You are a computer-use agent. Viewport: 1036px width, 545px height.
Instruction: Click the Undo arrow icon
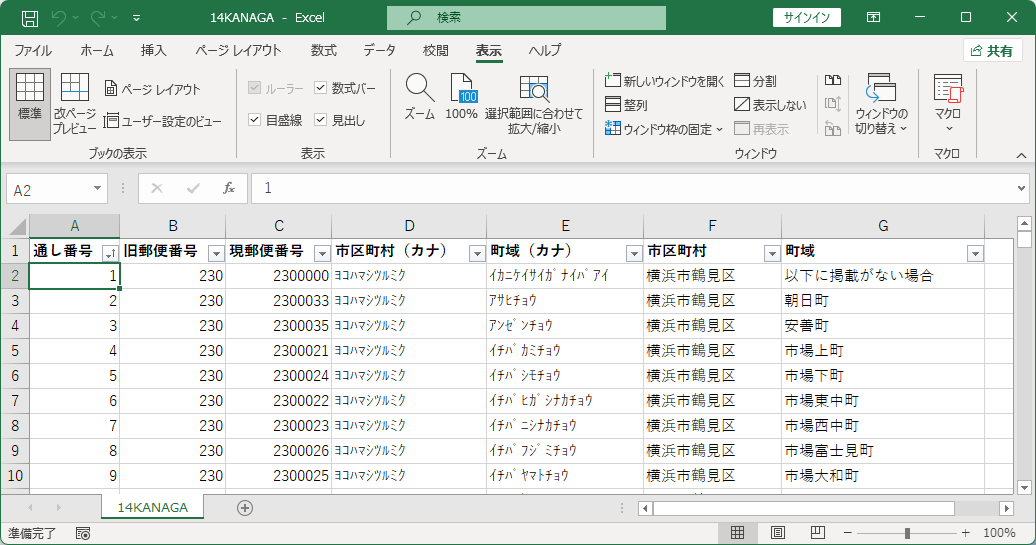[x=59, y=18]
